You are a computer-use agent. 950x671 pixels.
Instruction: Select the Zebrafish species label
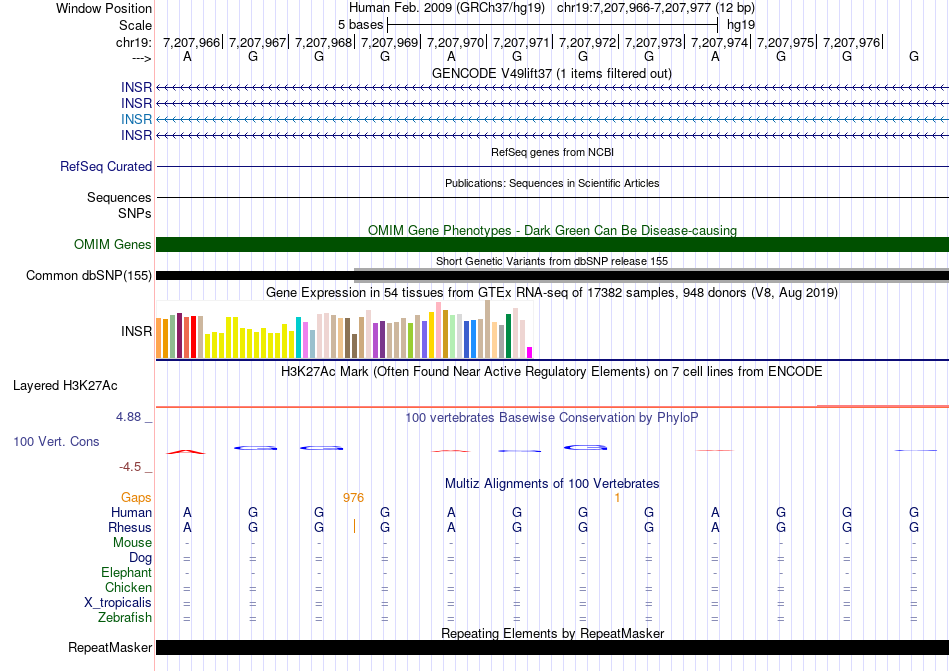[x=125, y=618]
